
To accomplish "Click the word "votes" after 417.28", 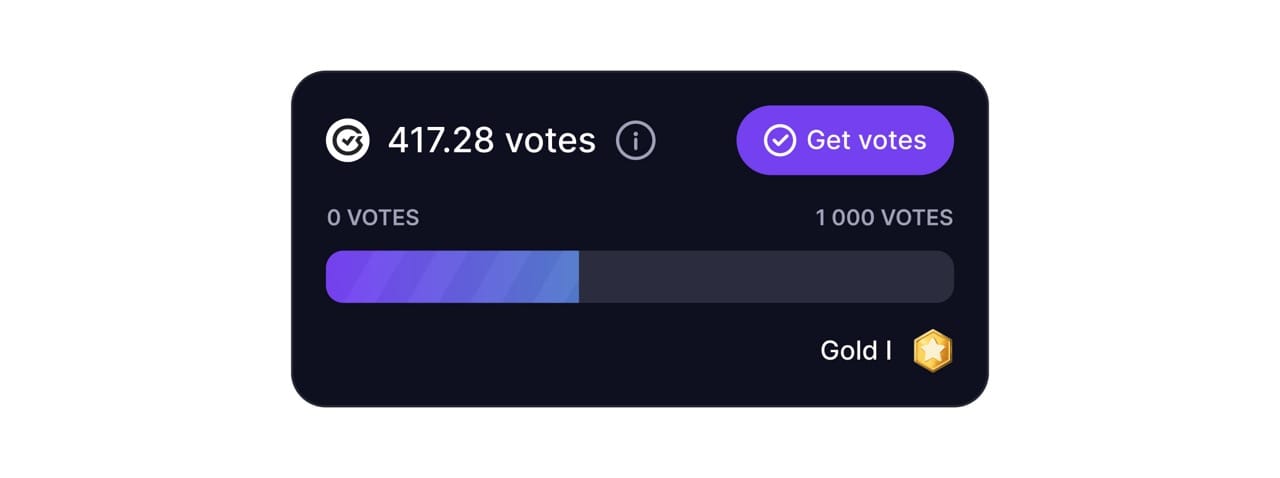I will tap(550, 141).
